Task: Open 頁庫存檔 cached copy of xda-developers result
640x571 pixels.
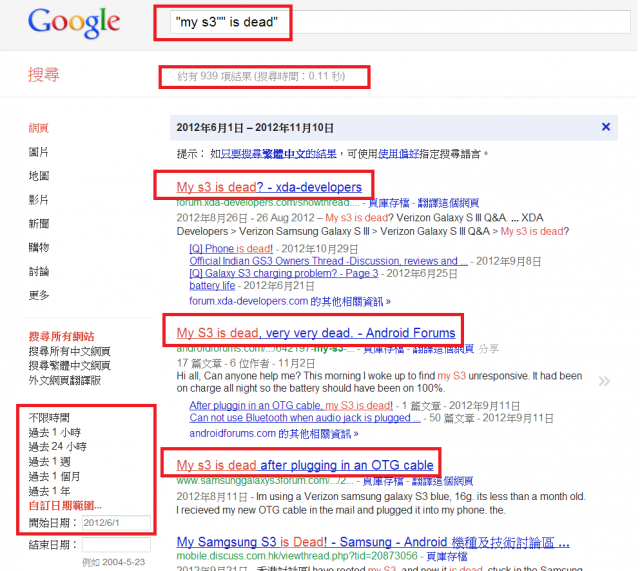Action: click(x=389, y=203)
